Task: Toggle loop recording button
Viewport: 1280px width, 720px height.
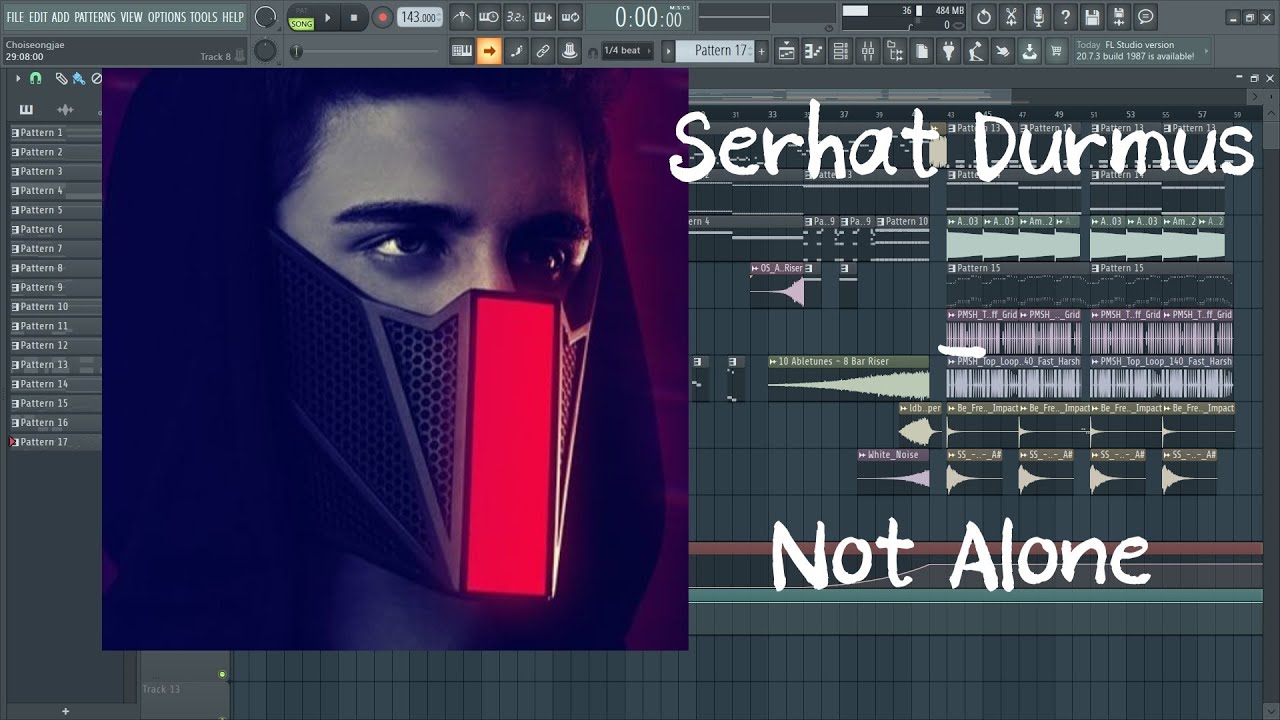Action: click(x=569, y=17)
